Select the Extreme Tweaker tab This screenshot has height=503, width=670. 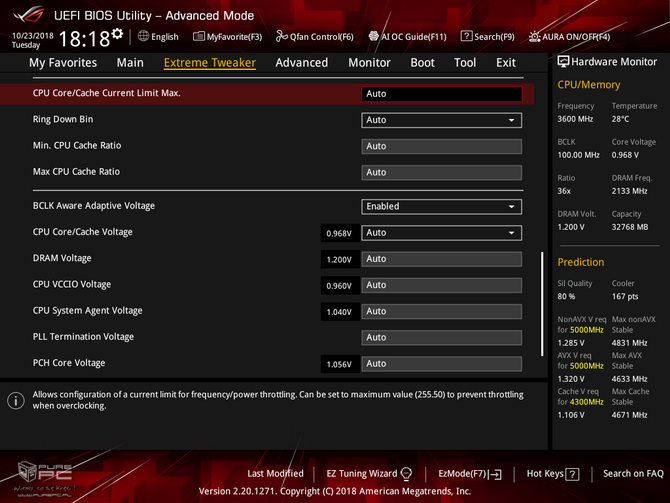pyautogui.click(x=210, y=63)
